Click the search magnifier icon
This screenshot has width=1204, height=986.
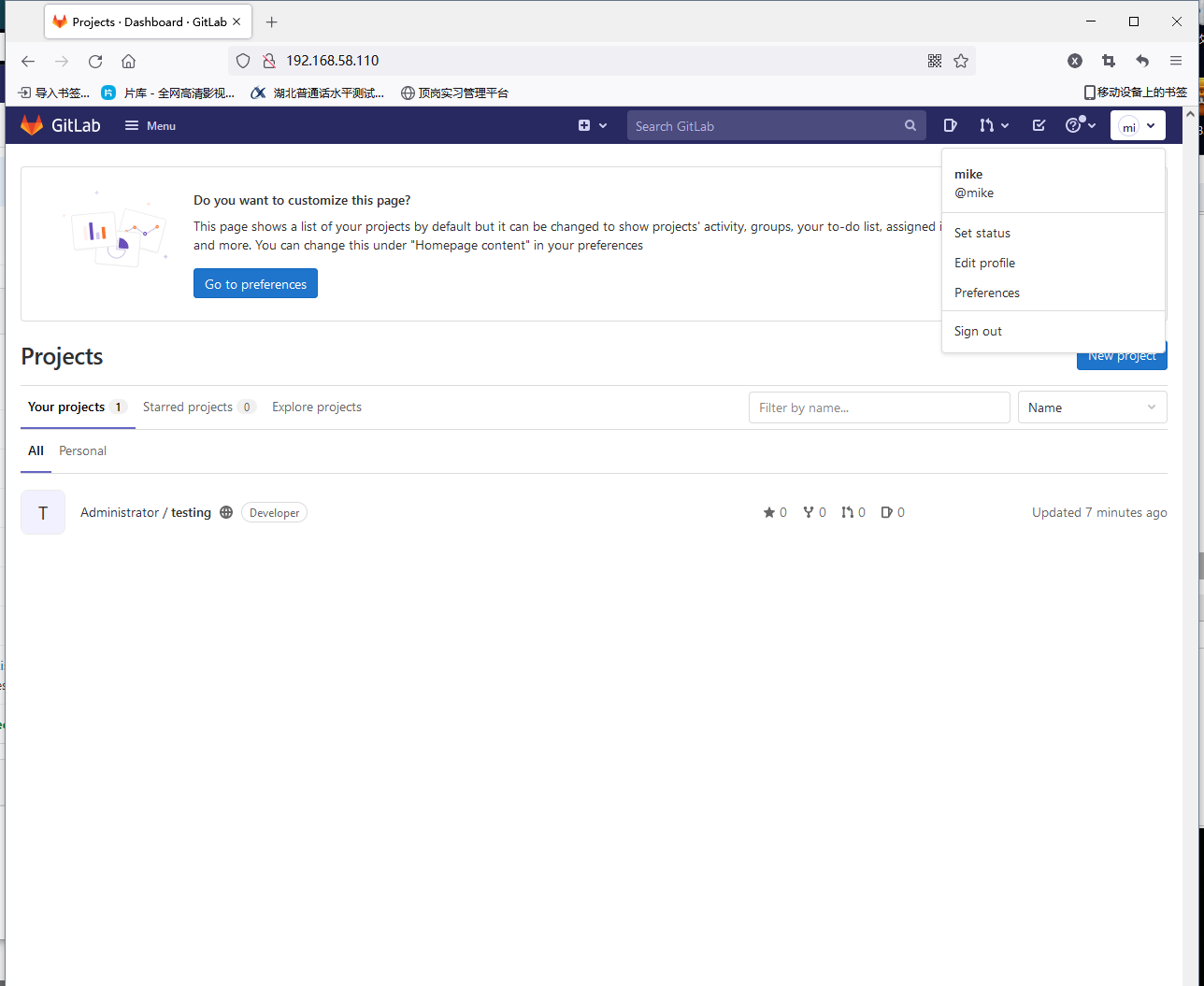[910, 125]
